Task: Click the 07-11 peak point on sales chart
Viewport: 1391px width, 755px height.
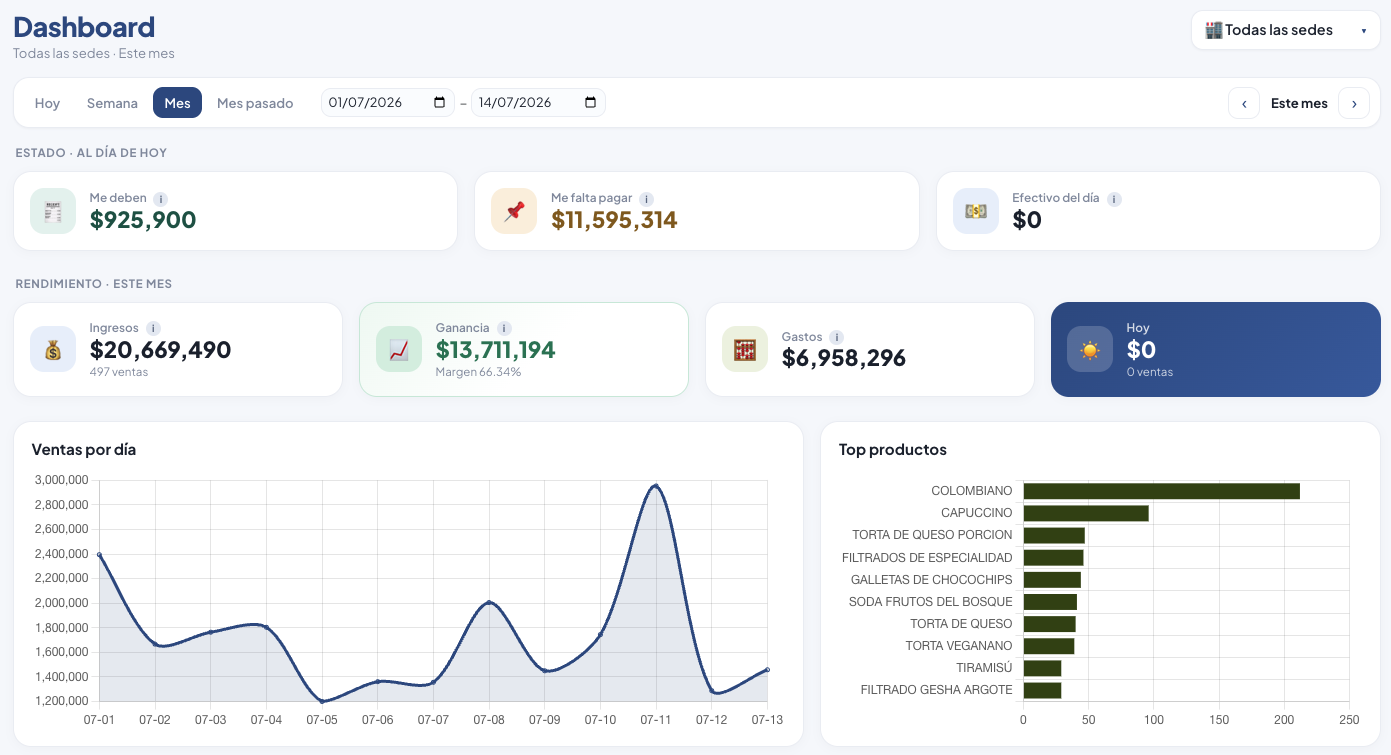Action: pos(656,486)
